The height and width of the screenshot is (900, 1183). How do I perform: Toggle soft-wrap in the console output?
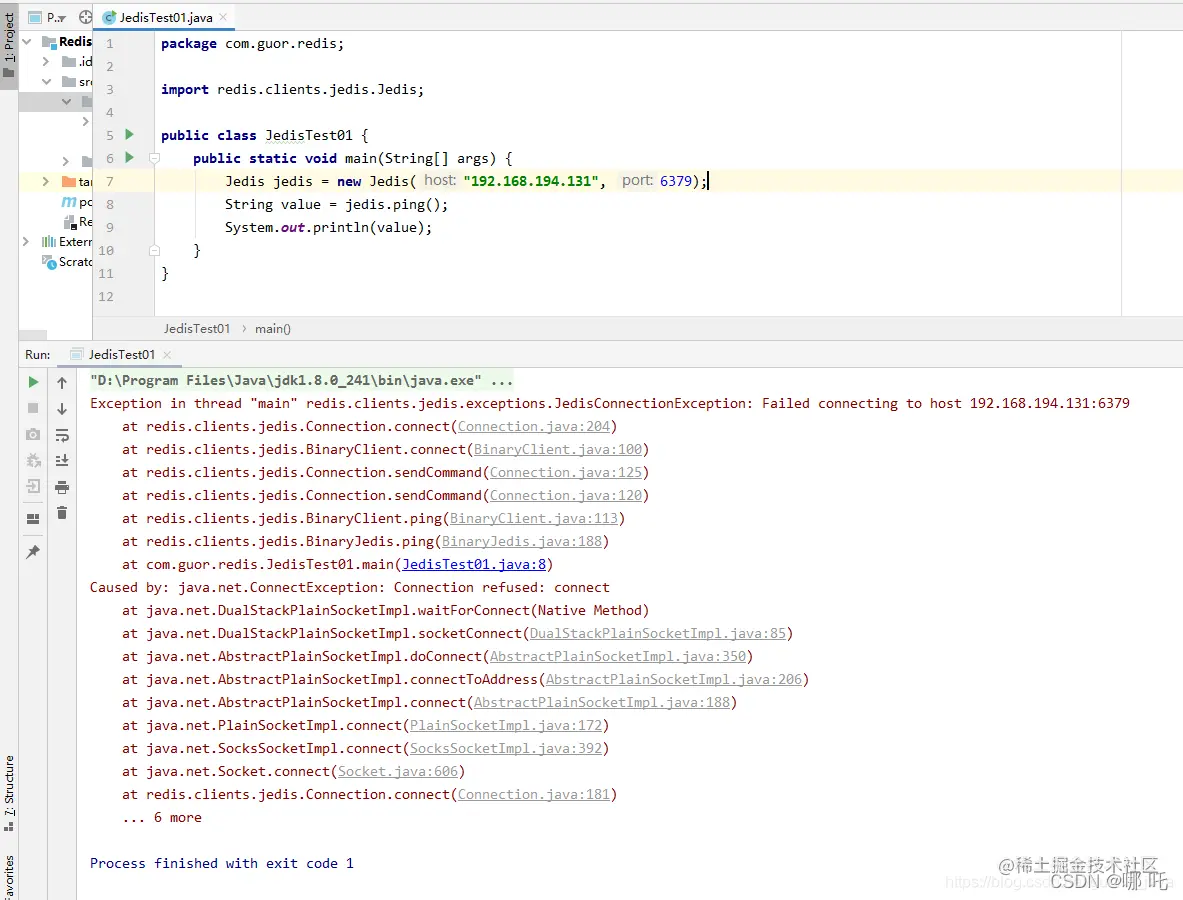tap(62, 435)
